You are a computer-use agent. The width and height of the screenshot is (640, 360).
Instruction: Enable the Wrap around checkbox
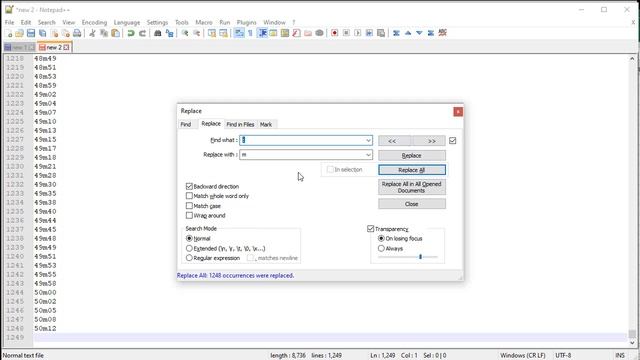[189, 216]
